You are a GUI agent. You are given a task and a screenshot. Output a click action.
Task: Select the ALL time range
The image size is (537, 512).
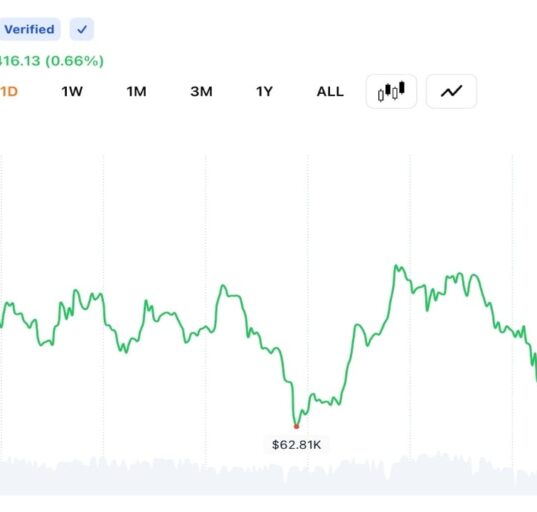pyautogui.click(x=330, y=91)
